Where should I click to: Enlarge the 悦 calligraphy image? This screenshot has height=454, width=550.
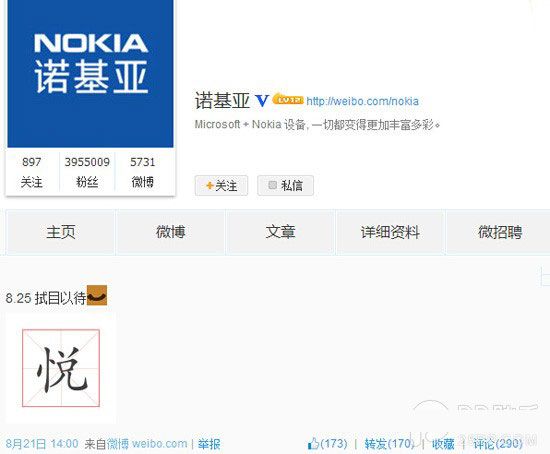pyautogui.click(x=61, y=368)
